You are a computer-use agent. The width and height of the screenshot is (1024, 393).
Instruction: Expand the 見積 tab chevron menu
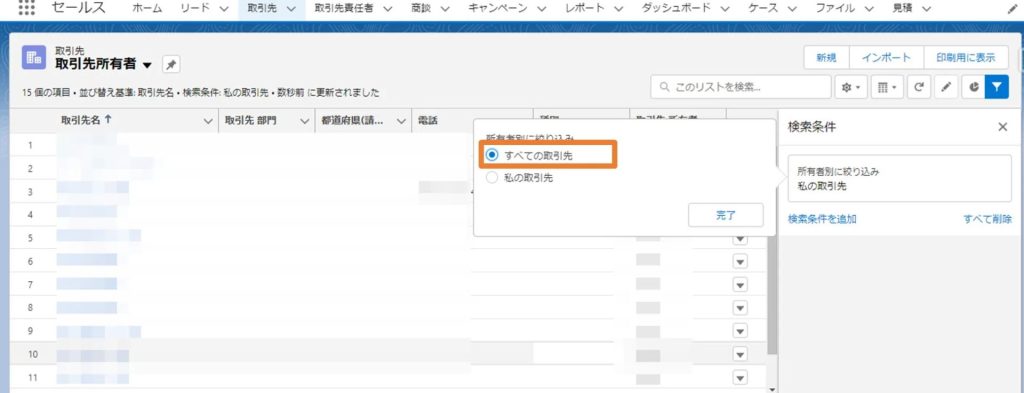926,8
